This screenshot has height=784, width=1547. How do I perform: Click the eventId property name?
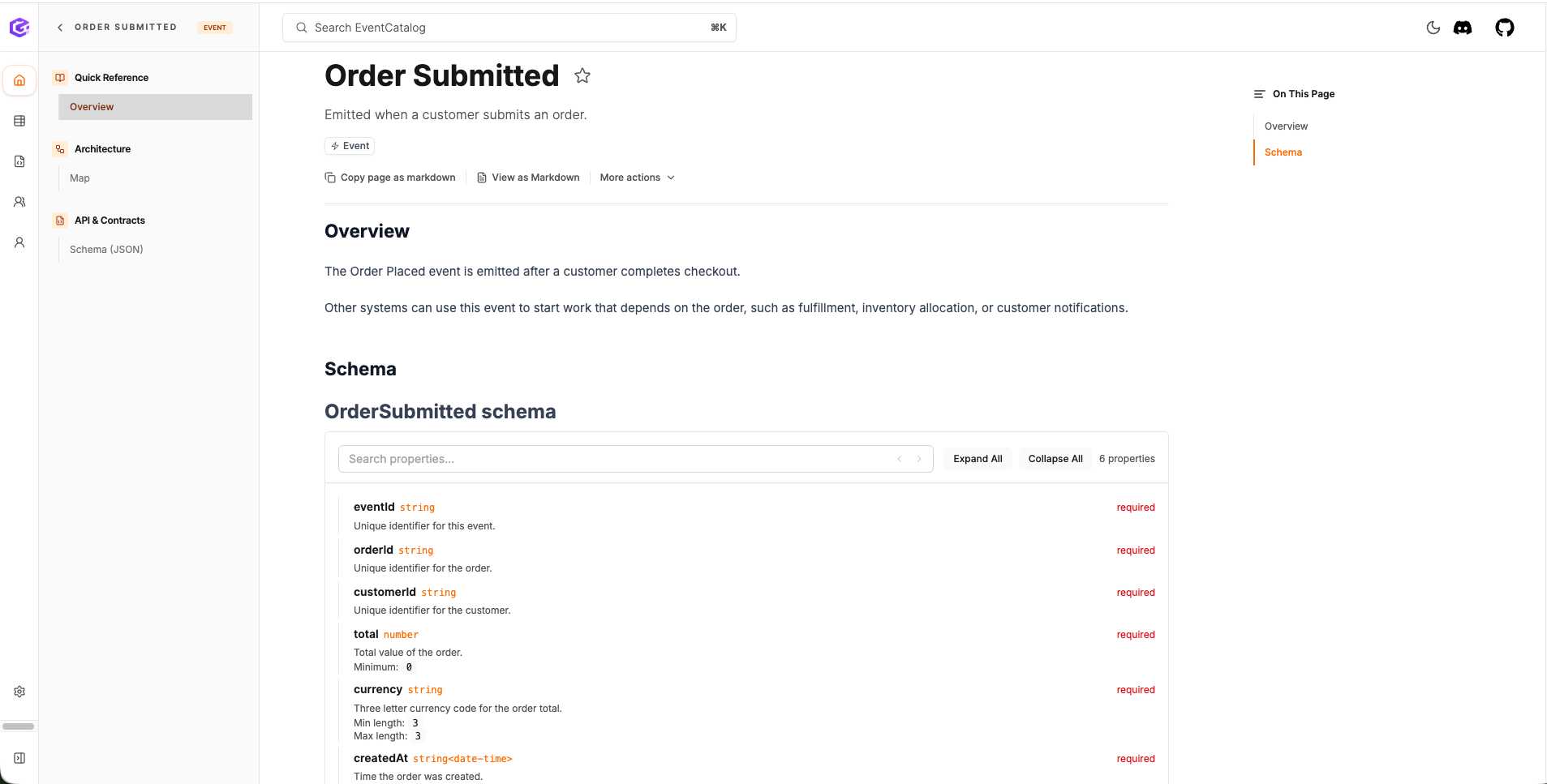tap(374, 507)
